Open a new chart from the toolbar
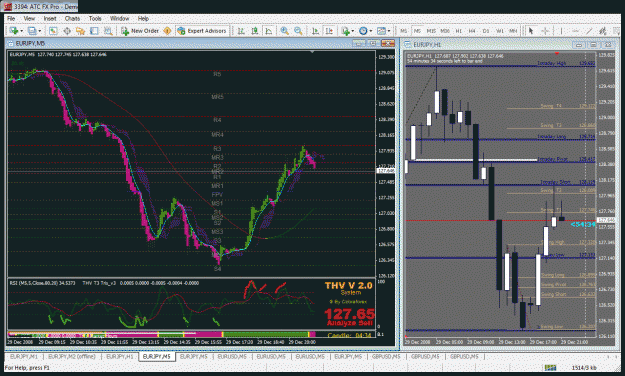Viewport: 625px width, 376px height. [x=14, y=31]
